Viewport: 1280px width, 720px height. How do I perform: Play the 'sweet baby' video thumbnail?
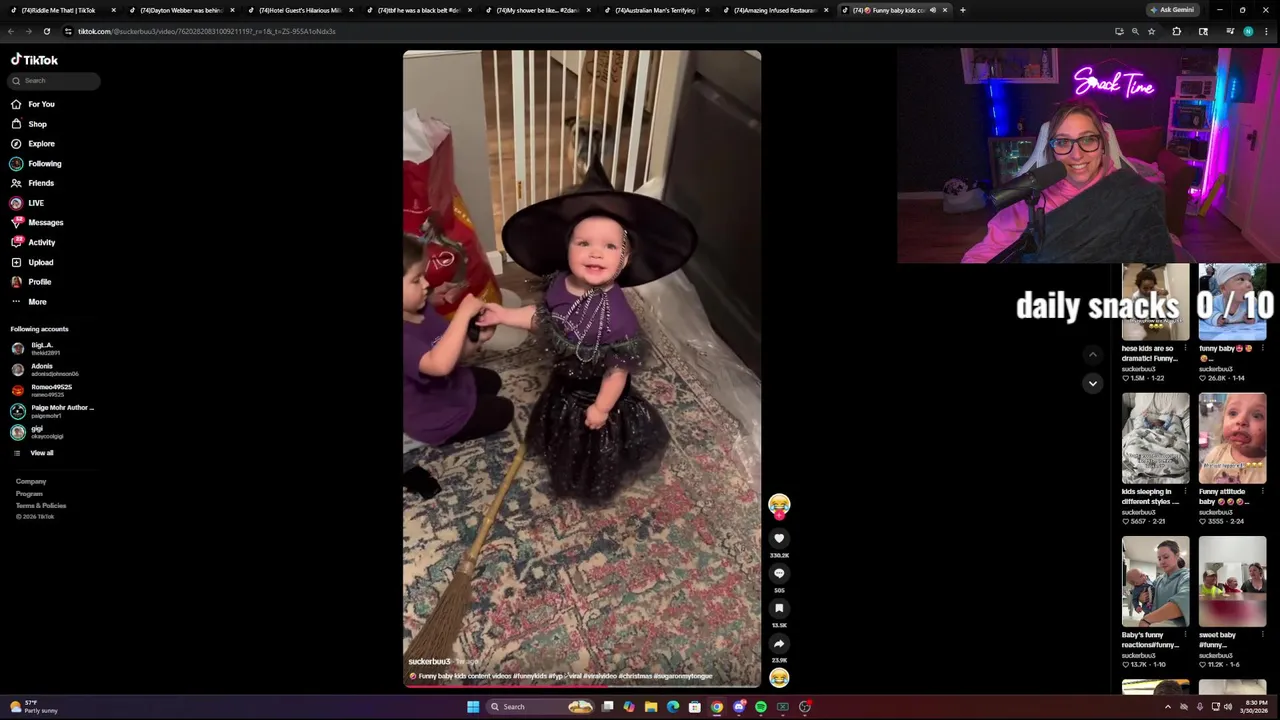[x=1232, y=581]
